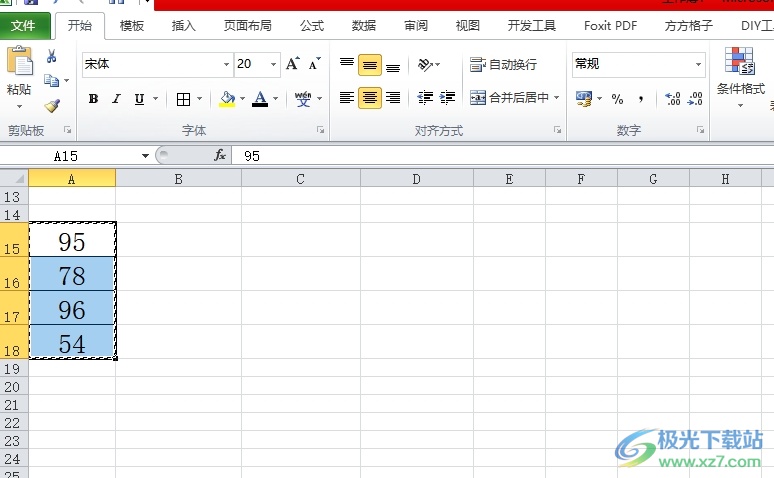
Task: Open the number format dropdown (常规)
Action: pos(699,64)
